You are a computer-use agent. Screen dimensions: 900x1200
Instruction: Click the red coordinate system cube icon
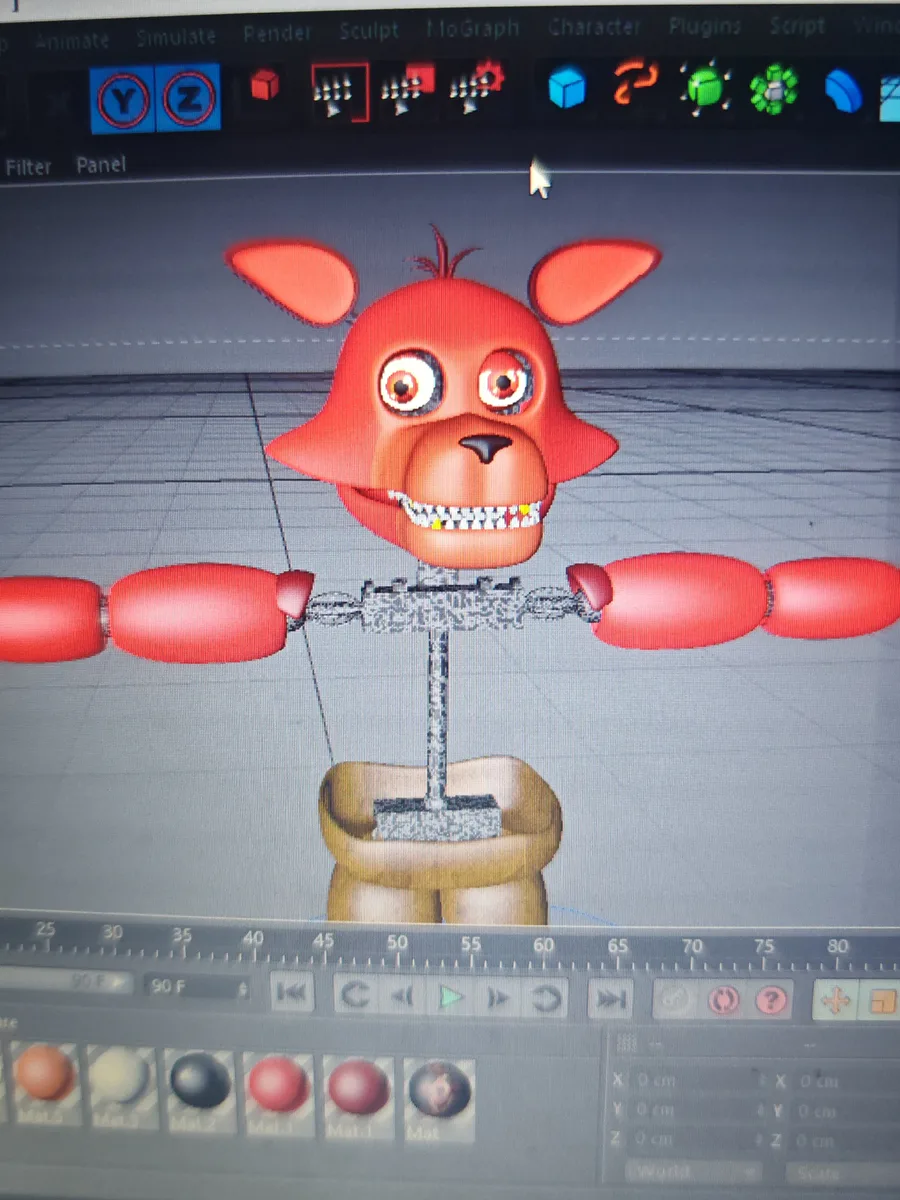click(x=265, y=87)
